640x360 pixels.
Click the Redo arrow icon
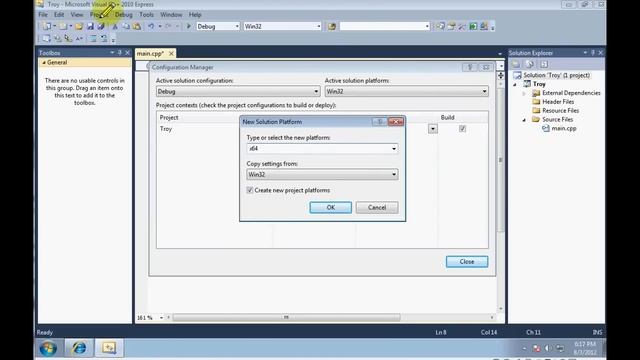[168, 26]
